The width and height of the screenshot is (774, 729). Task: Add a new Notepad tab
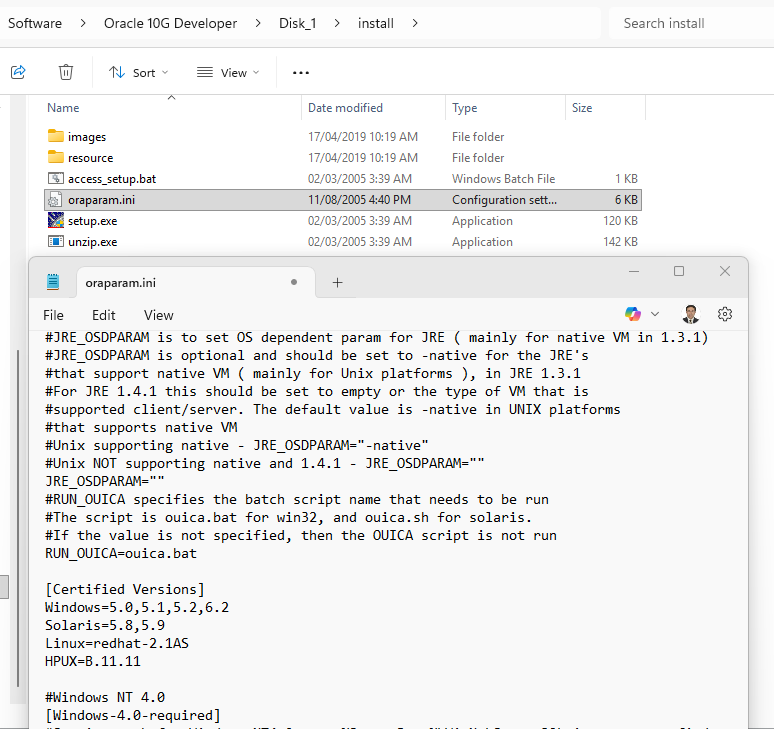point(337,283)
